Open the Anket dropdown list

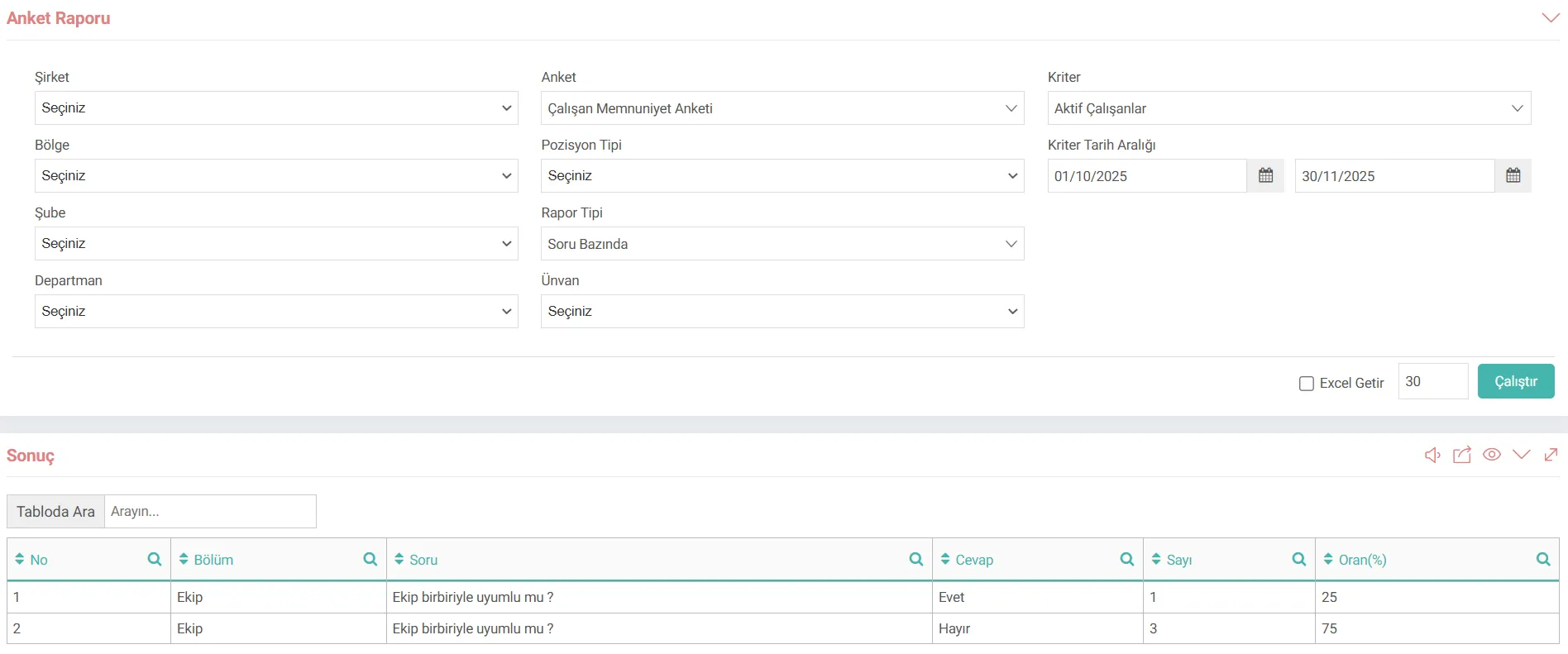point(782,108)
